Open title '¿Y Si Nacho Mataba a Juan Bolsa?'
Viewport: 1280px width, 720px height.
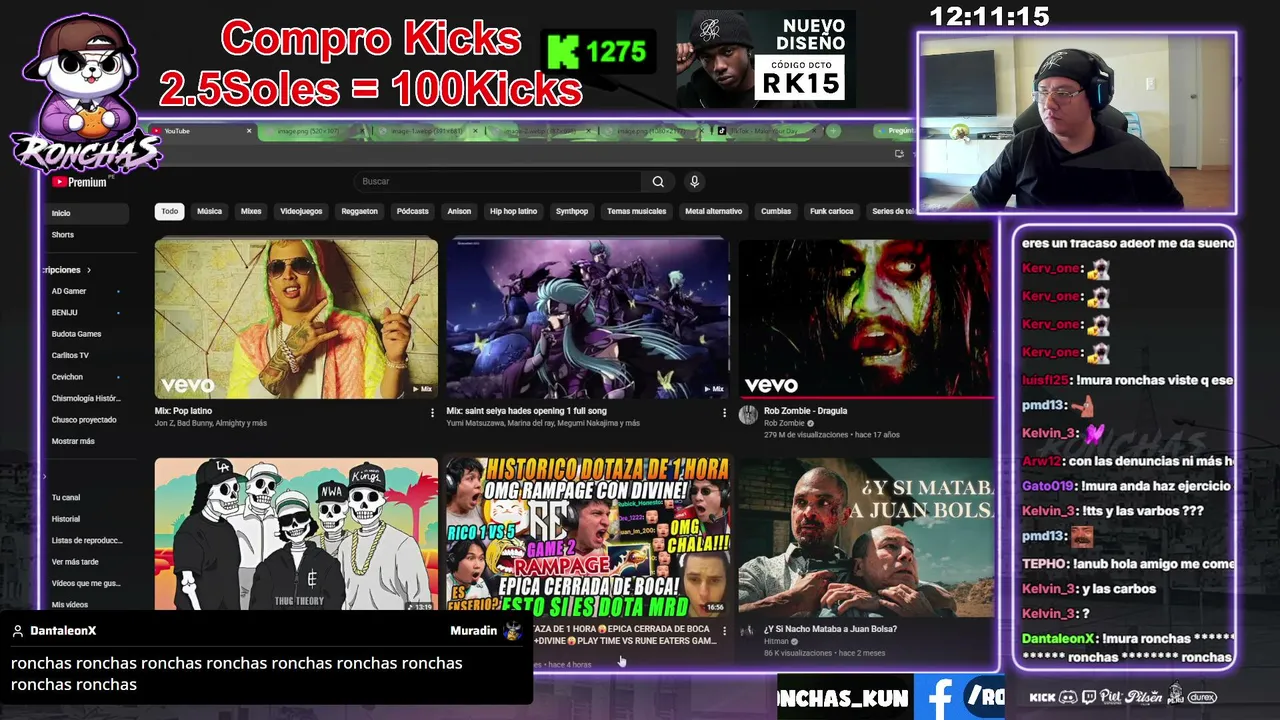pyautogui.click(x=830, y=629)
